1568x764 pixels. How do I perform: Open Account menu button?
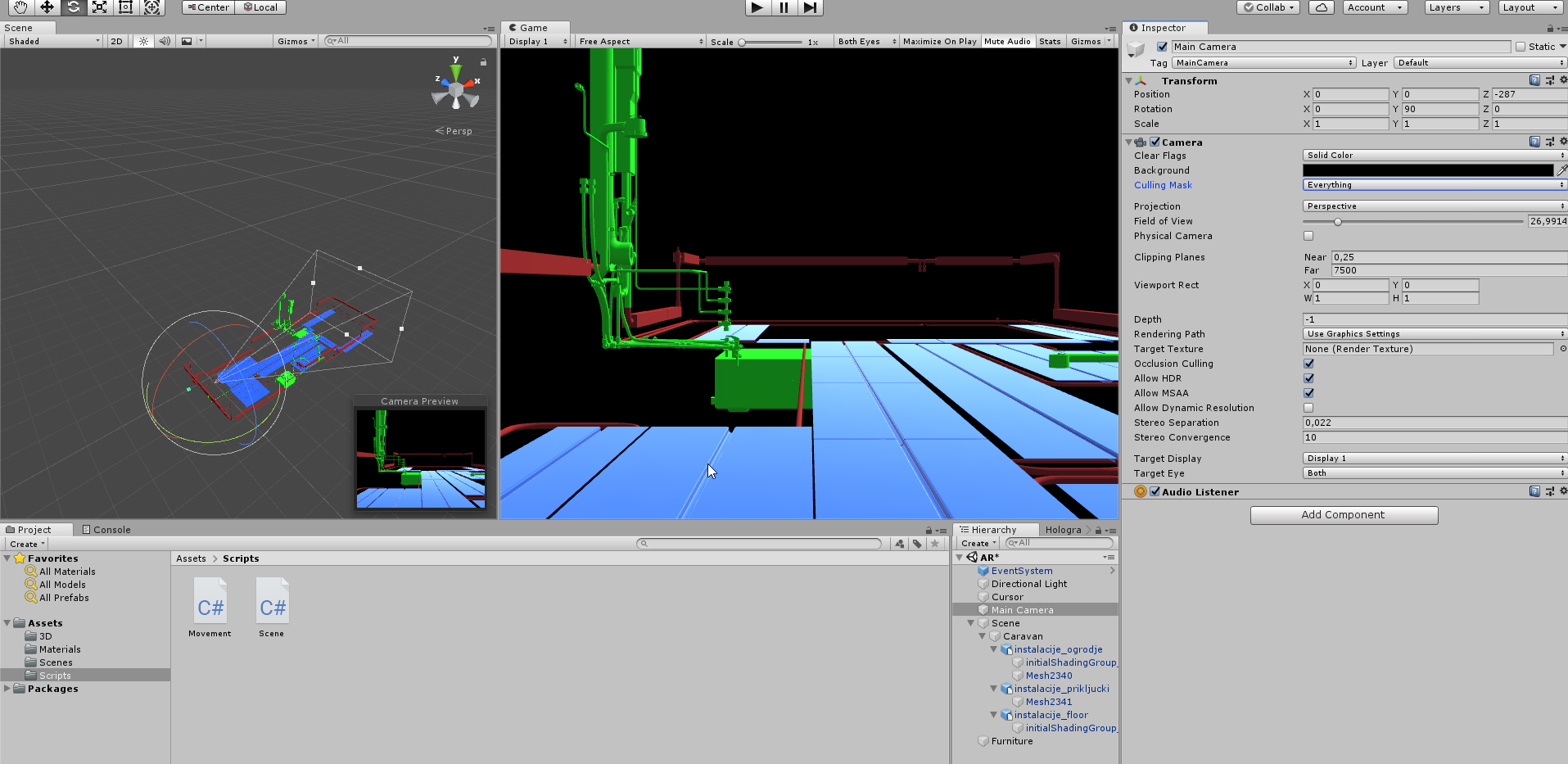point(1375,7)
